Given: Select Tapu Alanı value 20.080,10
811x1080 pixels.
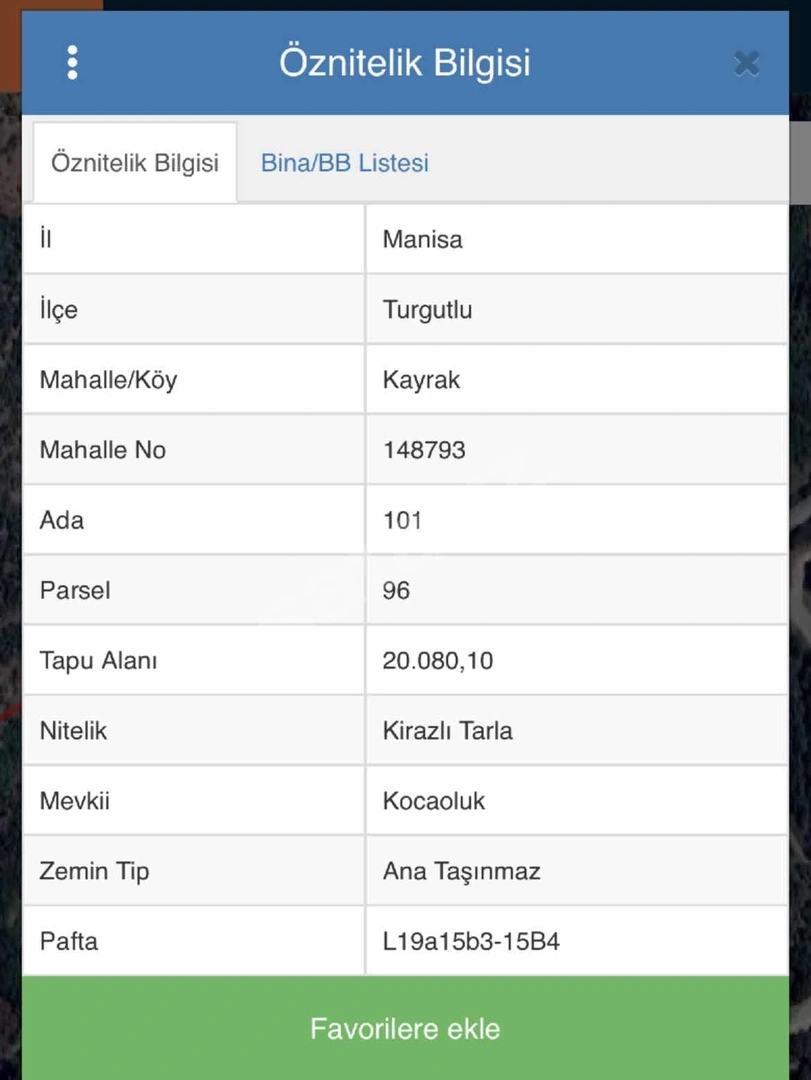Looking at the screenshot, I should point(438,661).
